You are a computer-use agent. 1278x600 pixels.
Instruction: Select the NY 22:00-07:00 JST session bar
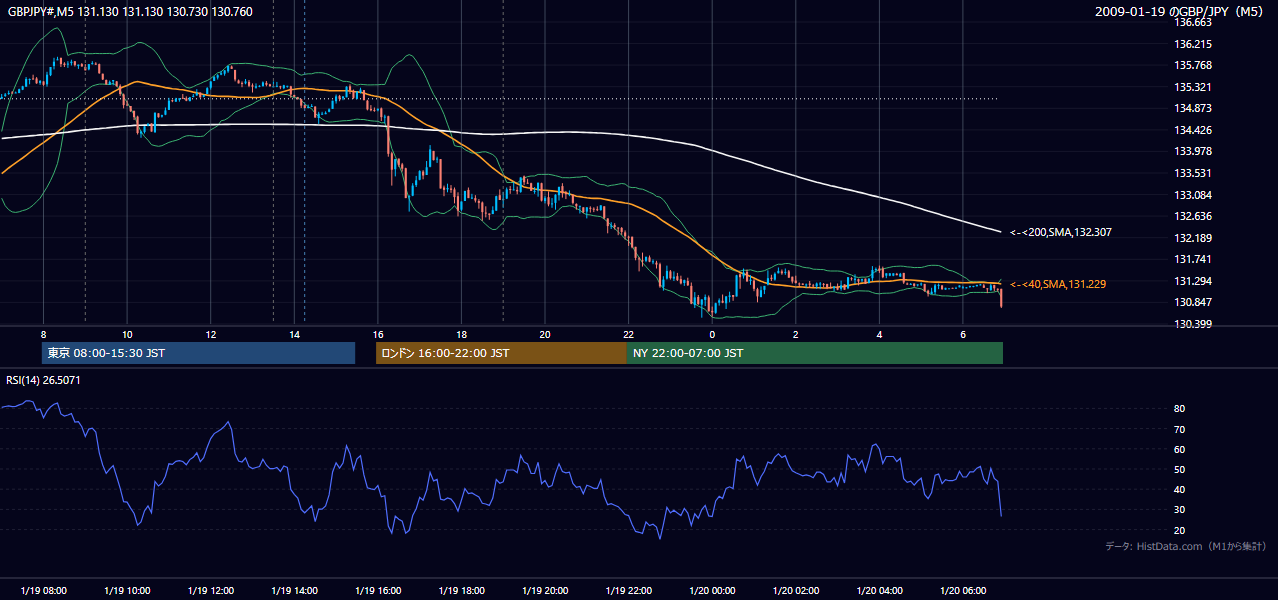click(x=815, y=353)
